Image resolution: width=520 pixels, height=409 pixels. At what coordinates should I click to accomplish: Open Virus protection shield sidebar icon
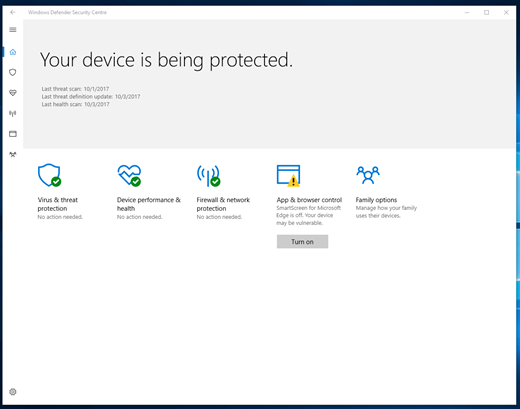click(13, 72)
